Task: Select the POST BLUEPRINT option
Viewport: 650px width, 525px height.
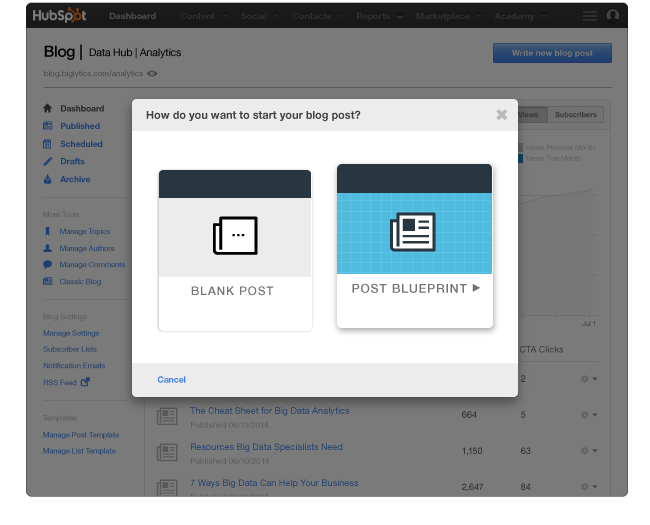Action: [415, 246]
